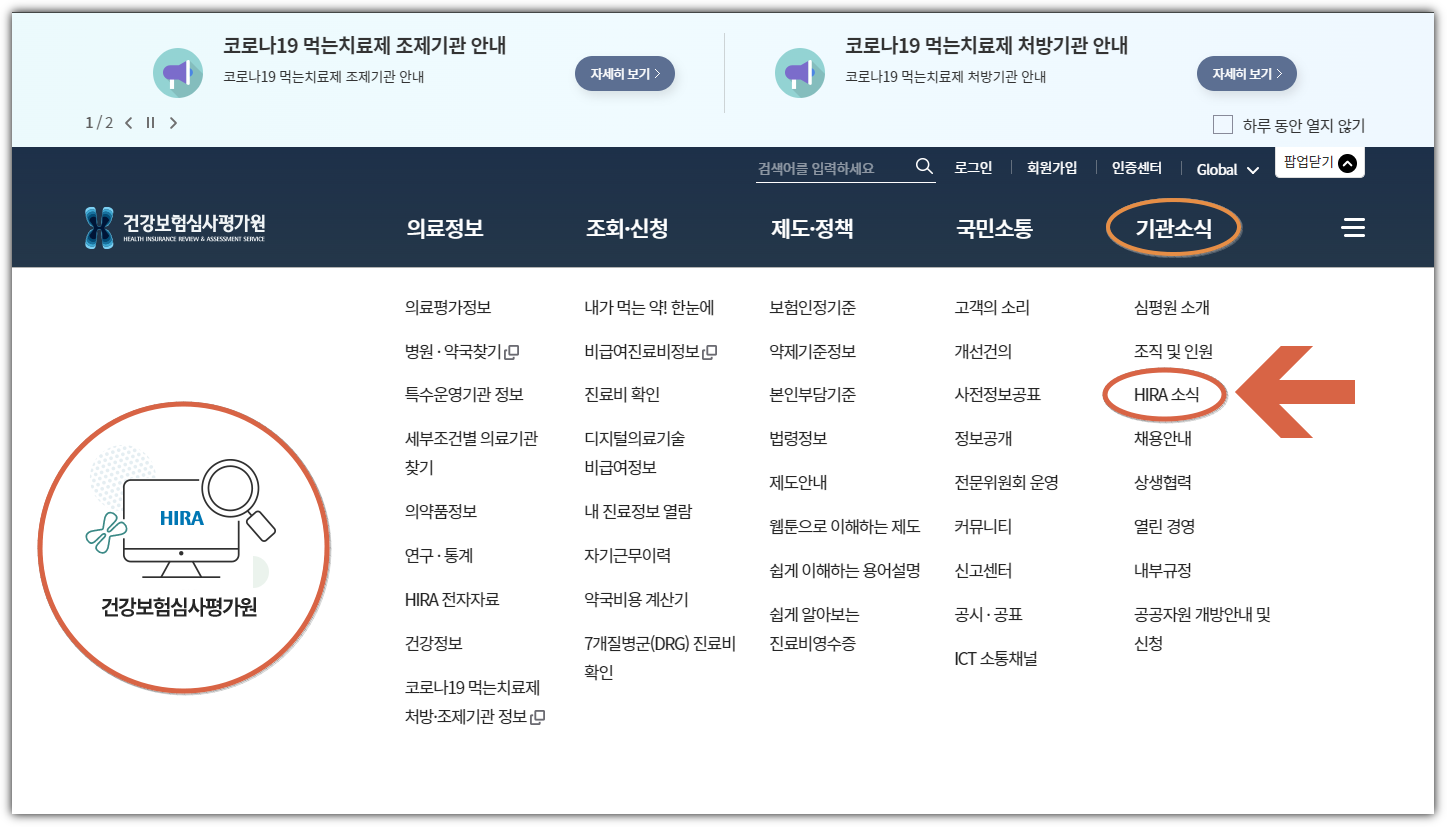Viewport: 1447px width, 827px height.
Task: Open the 기관소식 main menu
Action: click(x=1174, y=228)
